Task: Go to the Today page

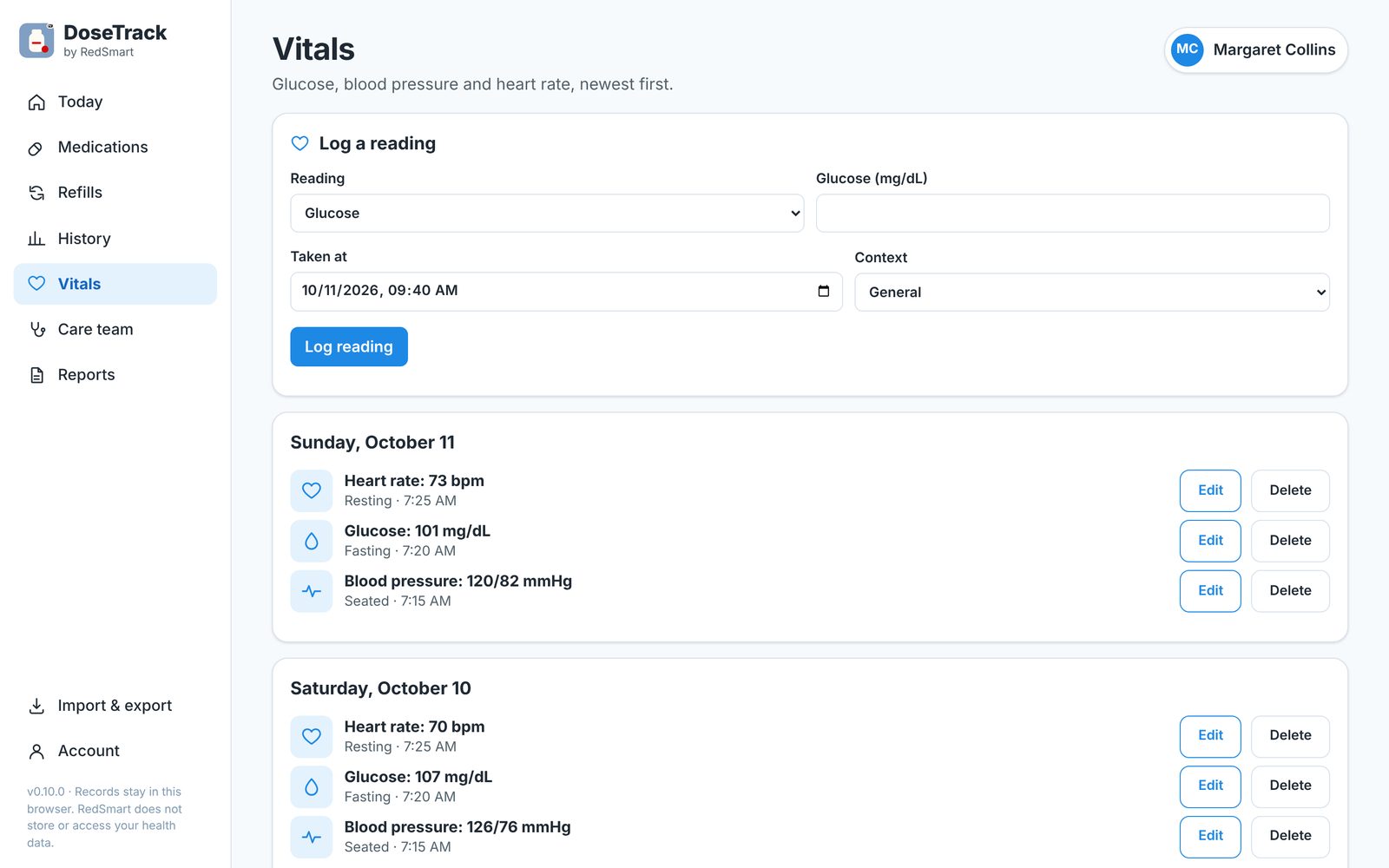Action: [115, 102]
